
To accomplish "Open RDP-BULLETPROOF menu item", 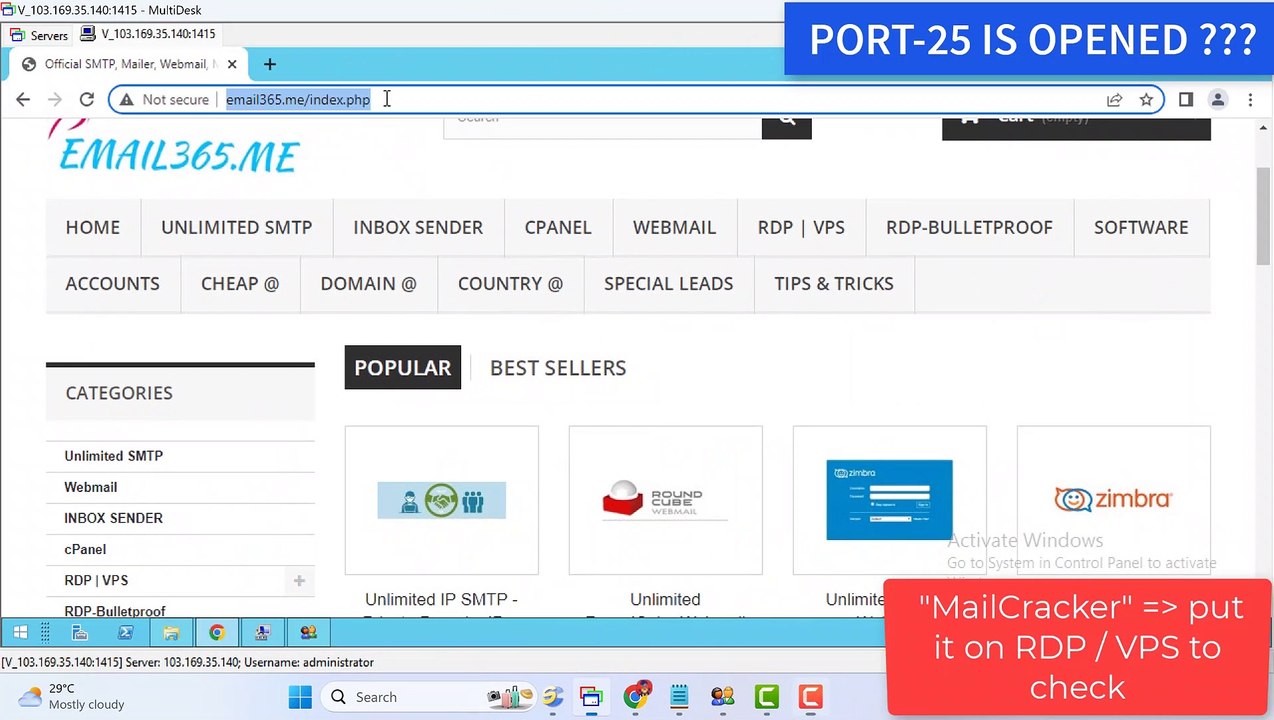I will [969, 227].
